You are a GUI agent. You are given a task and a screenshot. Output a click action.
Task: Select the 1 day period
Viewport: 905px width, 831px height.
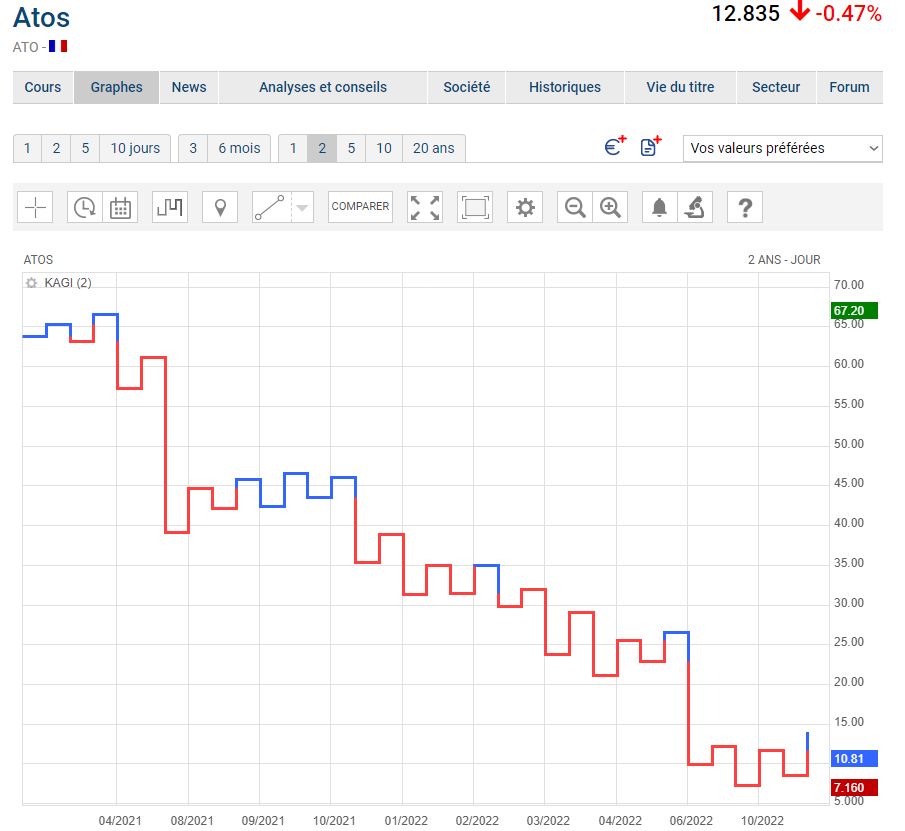27,148
